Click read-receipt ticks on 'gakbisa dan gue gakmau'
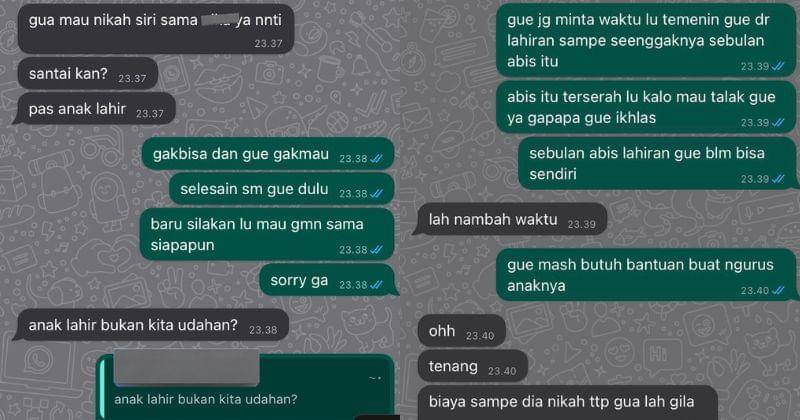Viewport: 800px width, 420px height. click(376, 159)
